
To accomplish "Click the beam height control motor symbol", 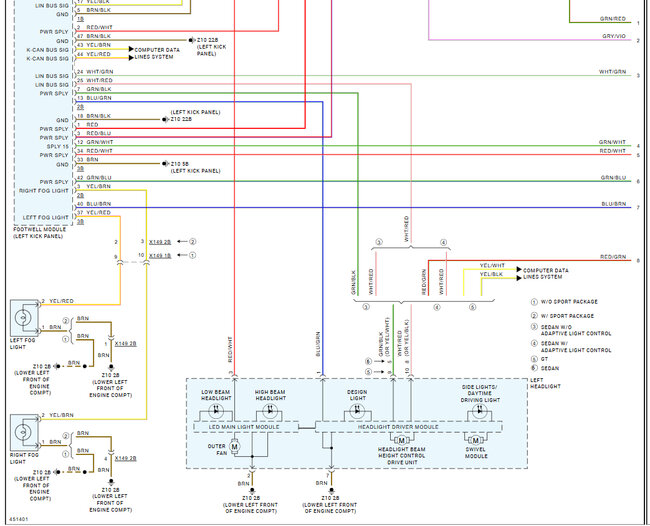I will 401,440.
